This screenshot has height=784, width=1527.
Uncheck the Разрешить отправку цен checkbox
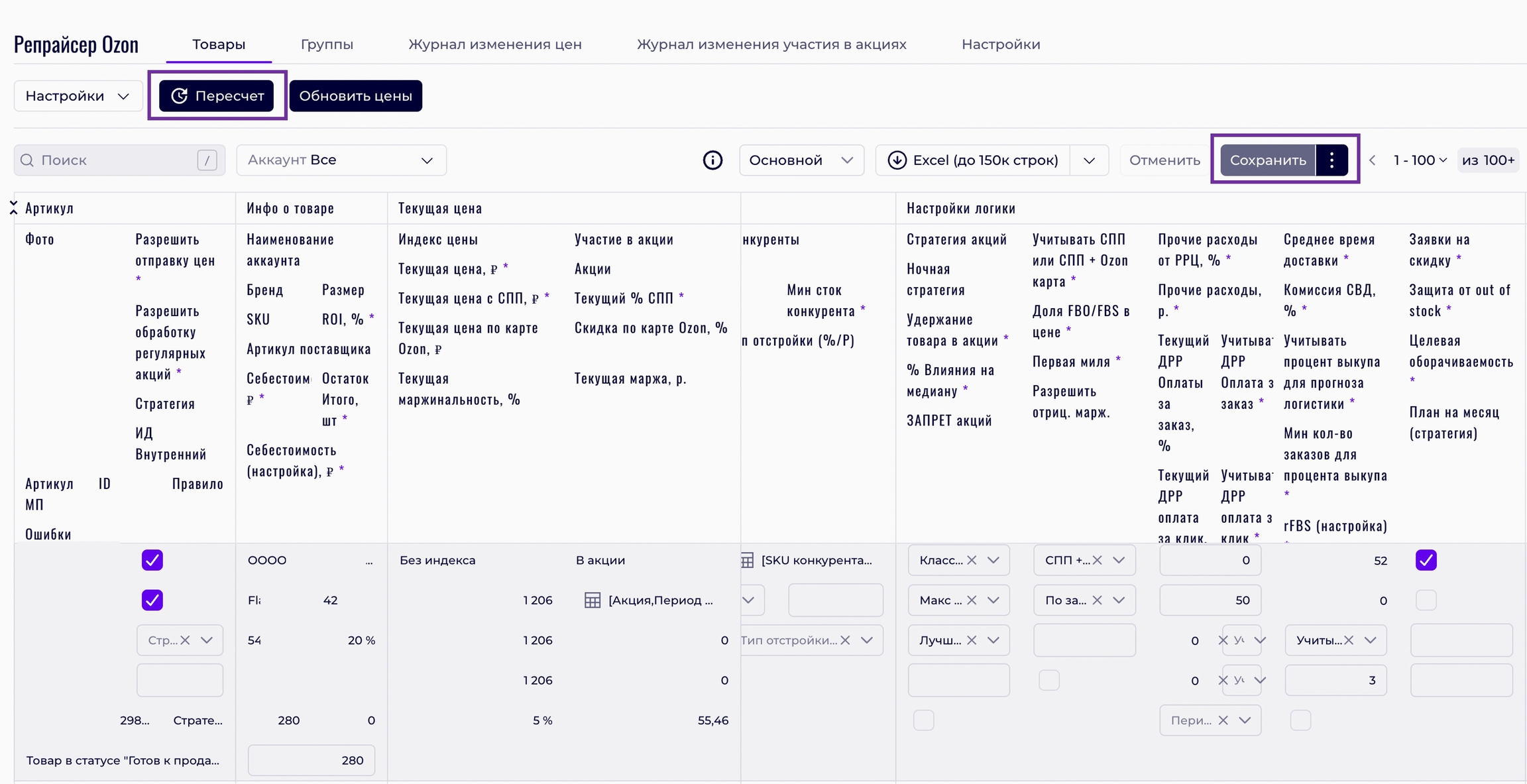[152, 561]
